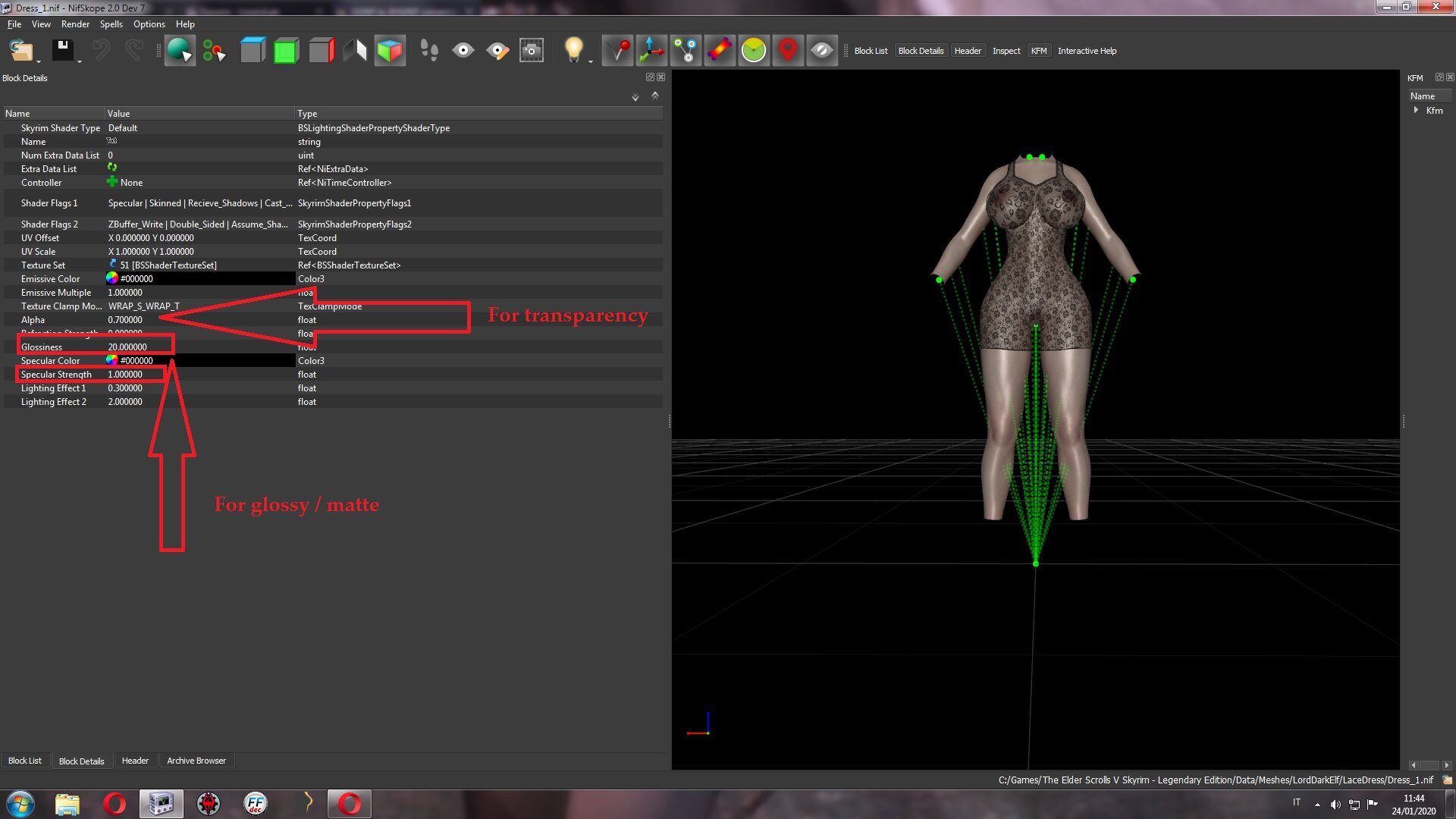Toggle the hidden objects crossed-eye icon

click(x=822, y=51)
